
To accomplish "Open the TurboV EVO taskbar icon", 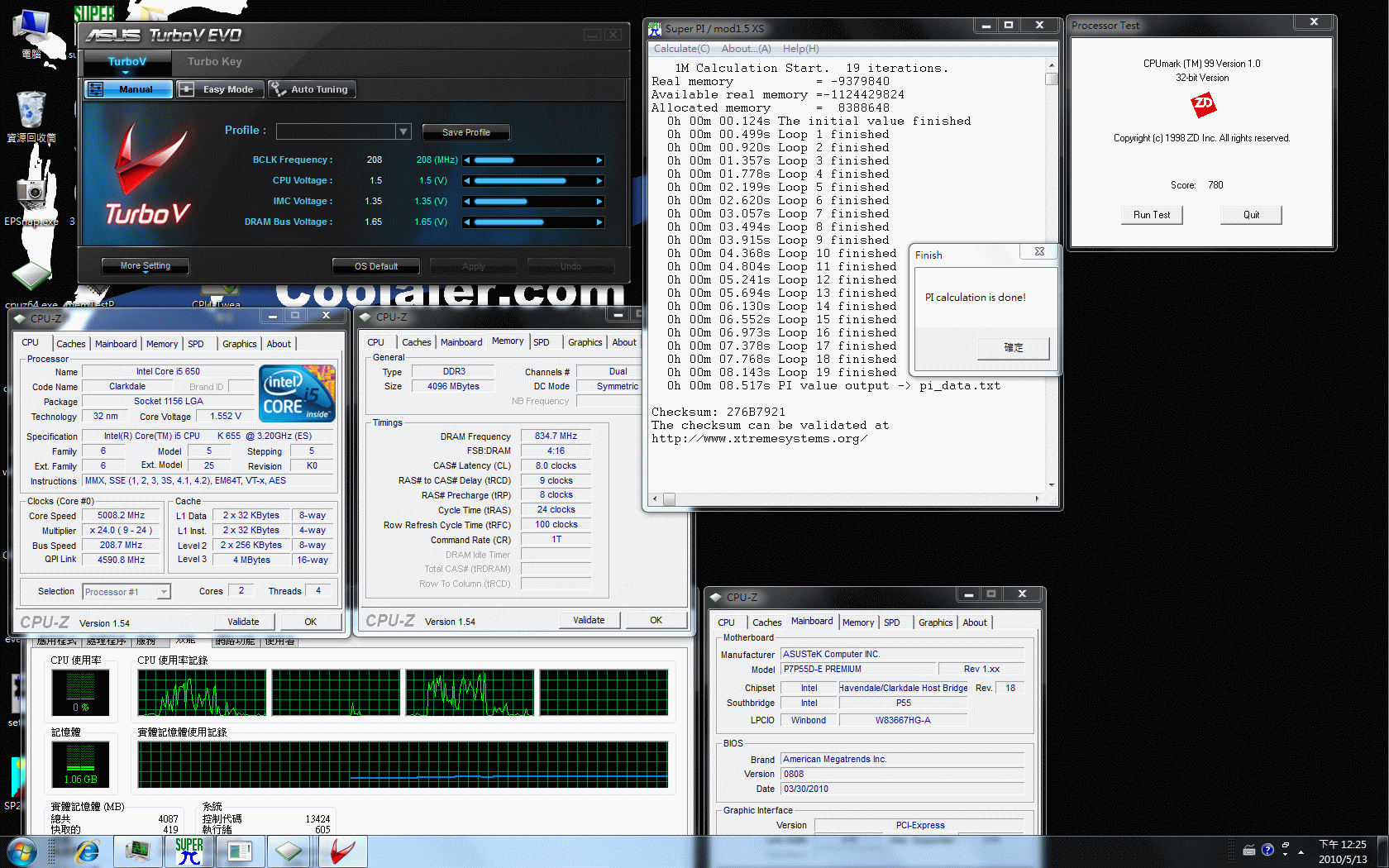I will [342, 851].
